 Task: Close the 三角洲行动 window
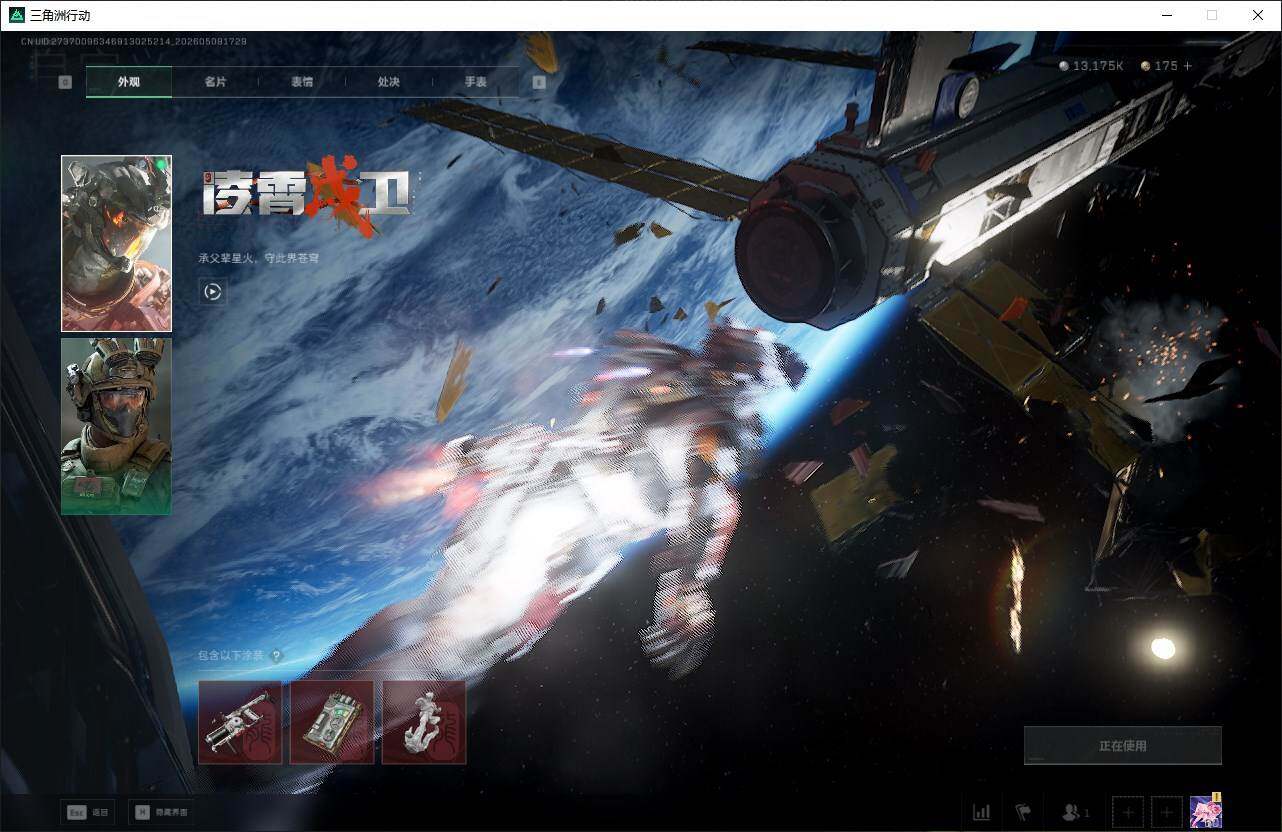(1258, 15)
